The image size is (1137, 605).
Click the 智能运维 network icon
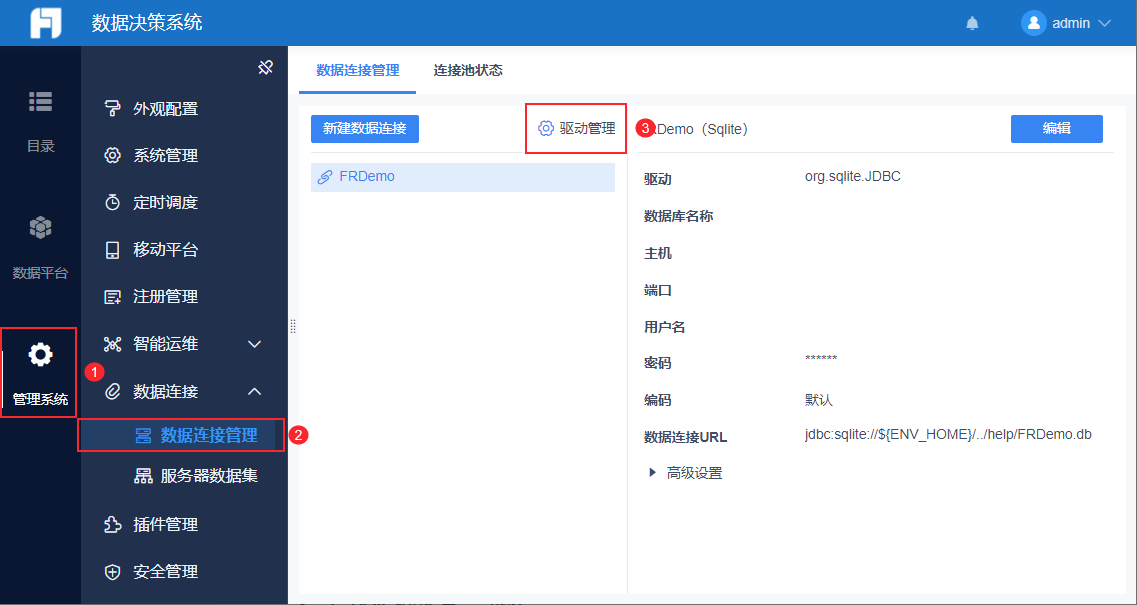click(112, 344)
